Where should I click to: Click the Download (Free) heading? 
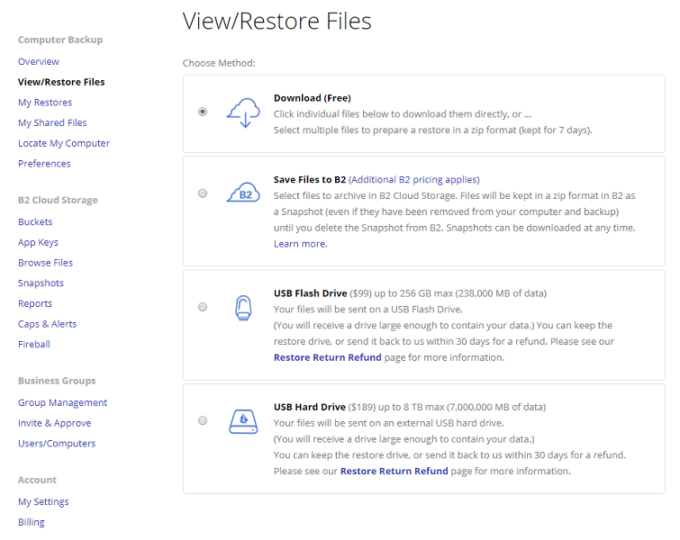pyautogui.click(x=312, y=98)
